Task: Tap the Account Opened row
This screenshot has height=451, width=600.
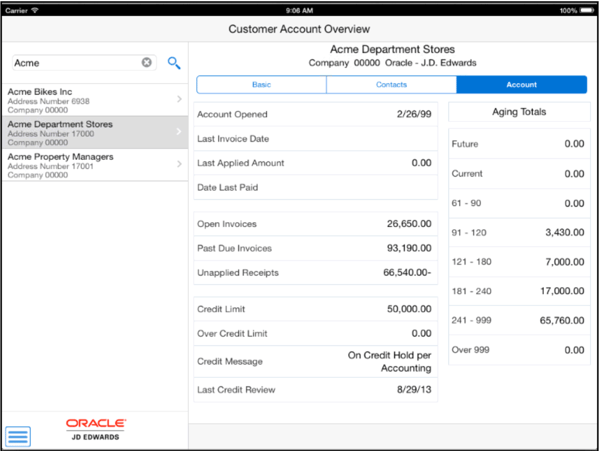Action: click(316, 114)
